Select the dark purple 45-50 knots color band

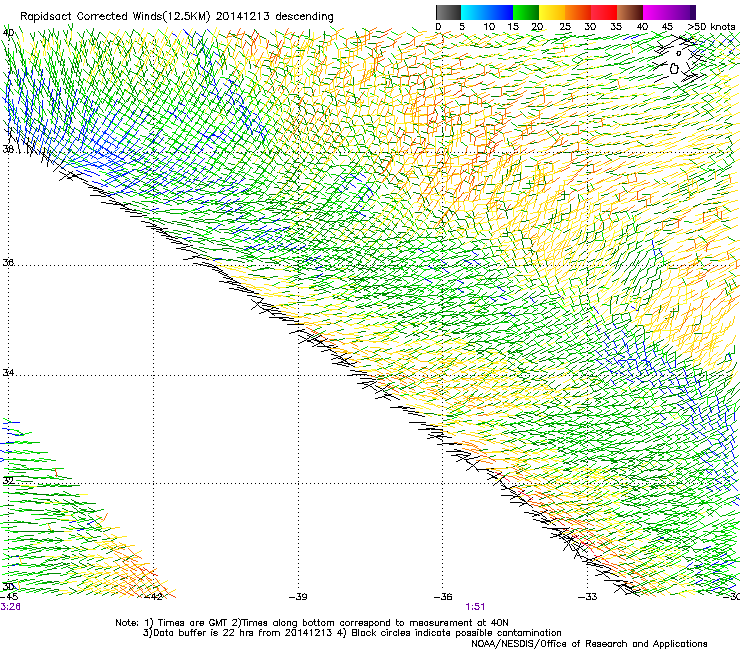[682, 12]
